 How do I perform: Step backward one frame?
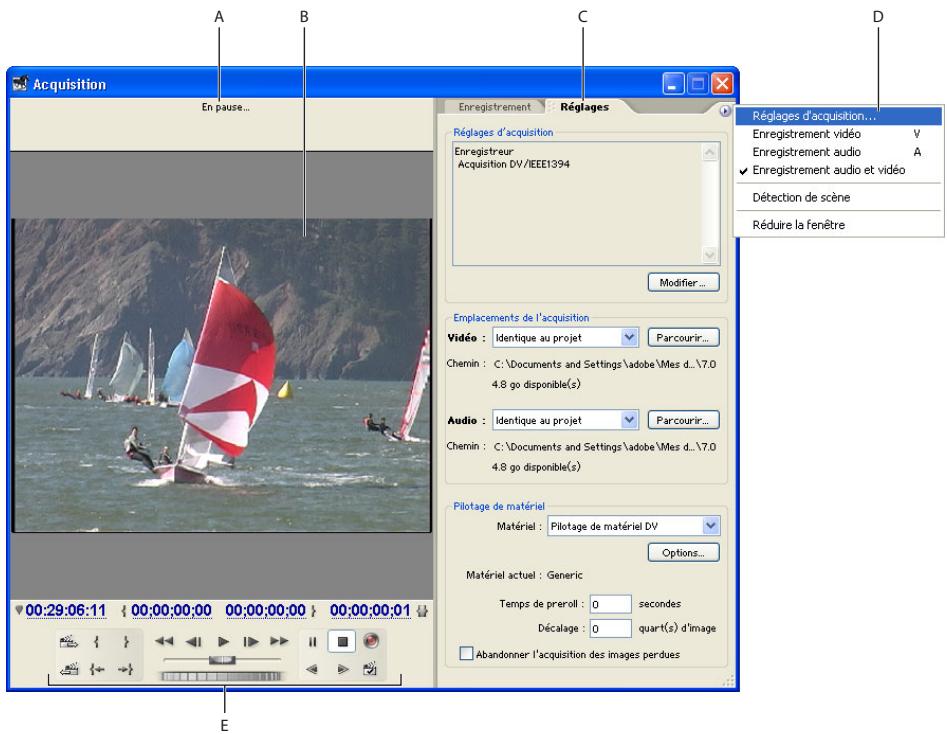click(x=192, y=643)
